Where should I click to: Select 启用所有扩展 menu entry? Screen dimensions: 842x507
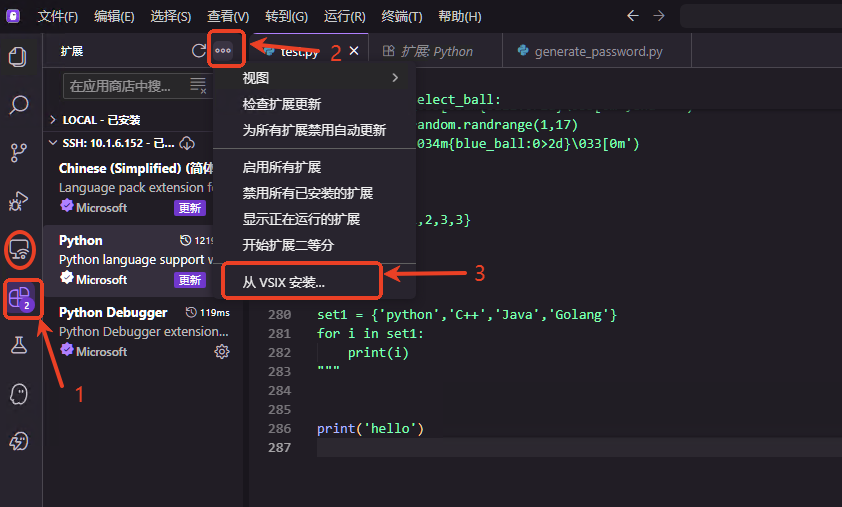[315, 167]
